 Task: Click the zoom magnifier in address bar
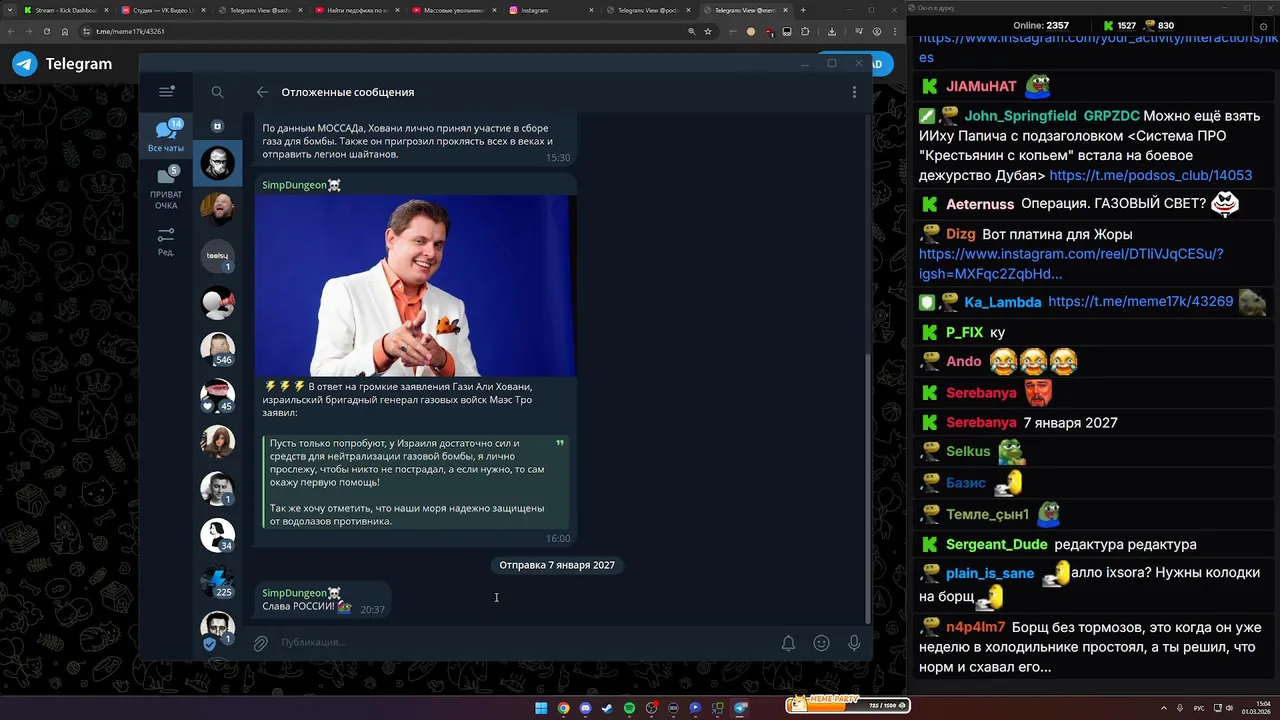(691, 31)
